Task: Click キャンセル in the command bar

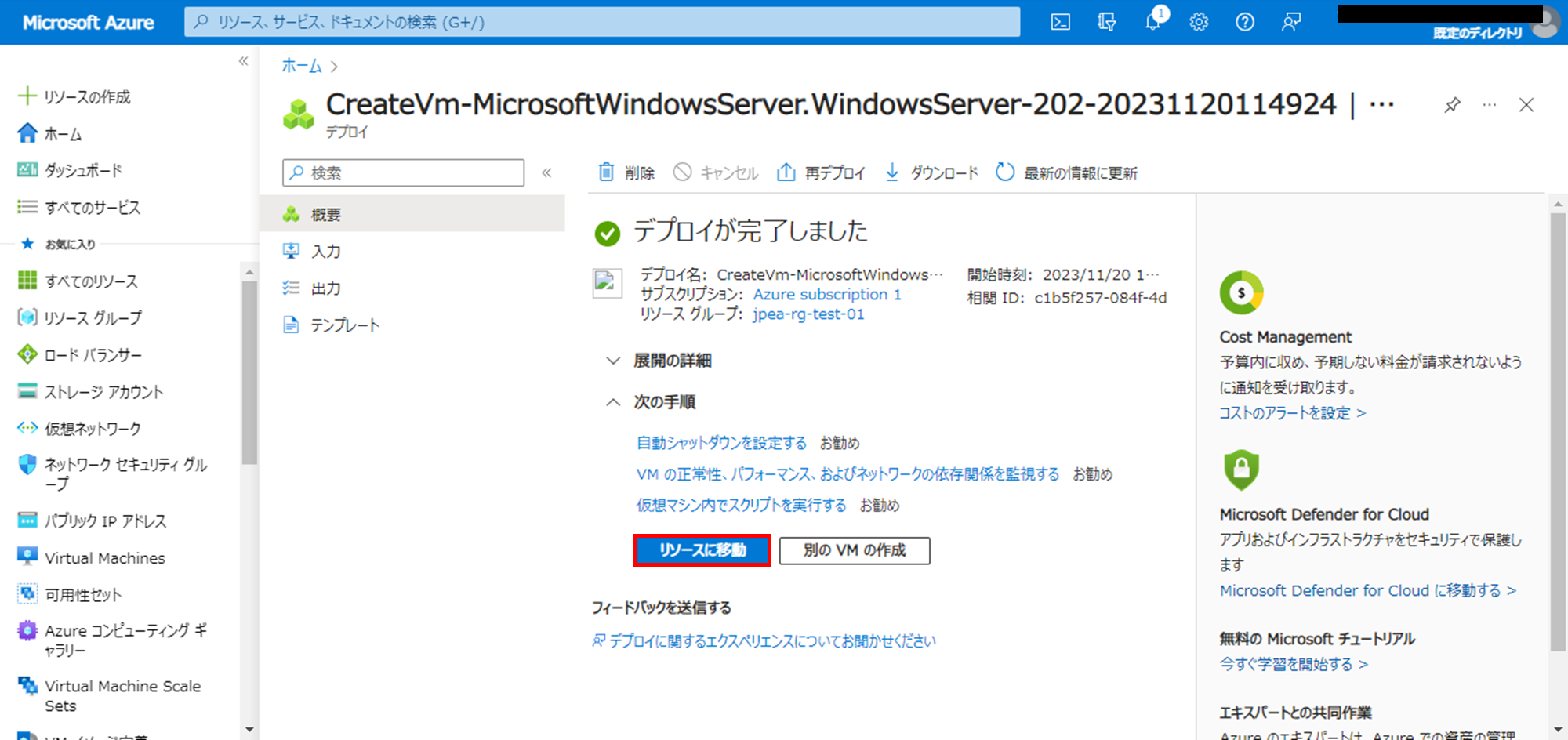Action: pyautogui.click(x=716, y=172)
